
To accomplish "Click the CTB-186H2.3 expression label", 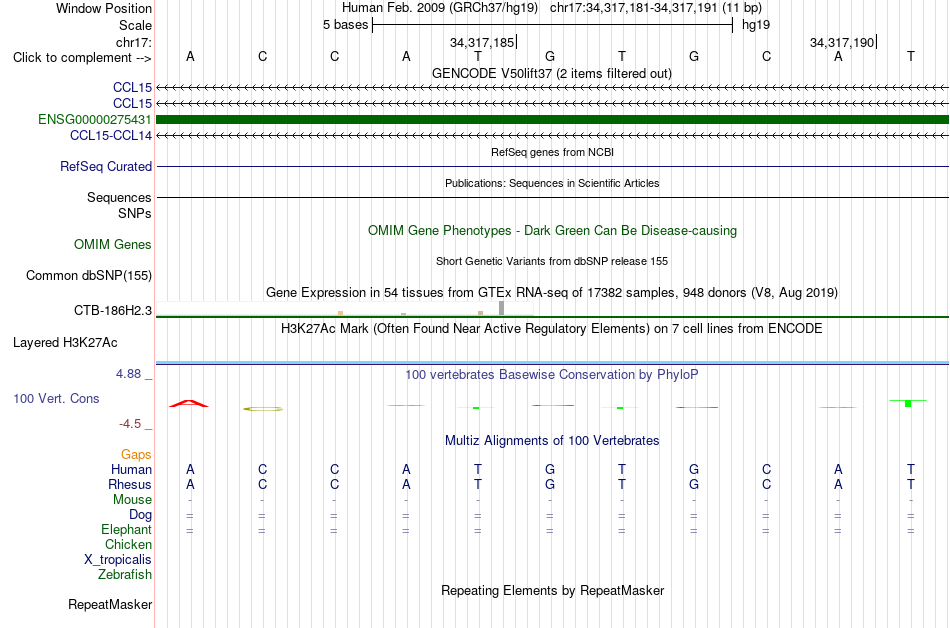I will pos(113,310).
